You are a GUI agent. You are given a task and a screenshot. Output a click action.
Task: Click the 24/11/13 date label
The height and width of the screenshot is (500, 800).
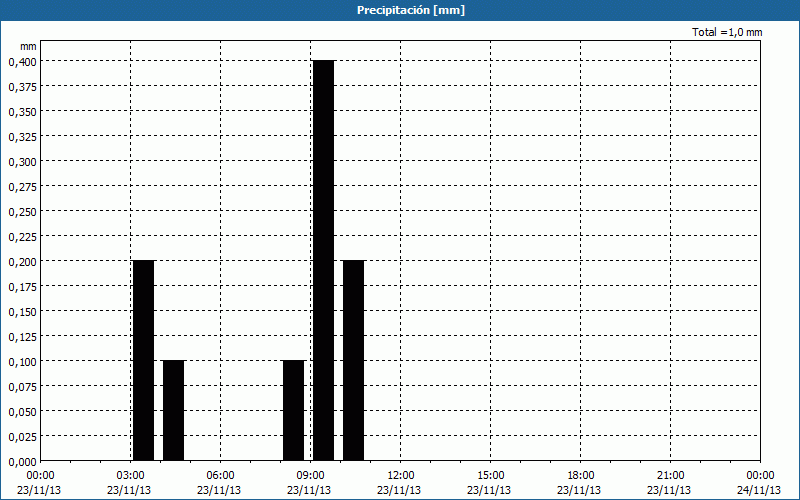759,490
